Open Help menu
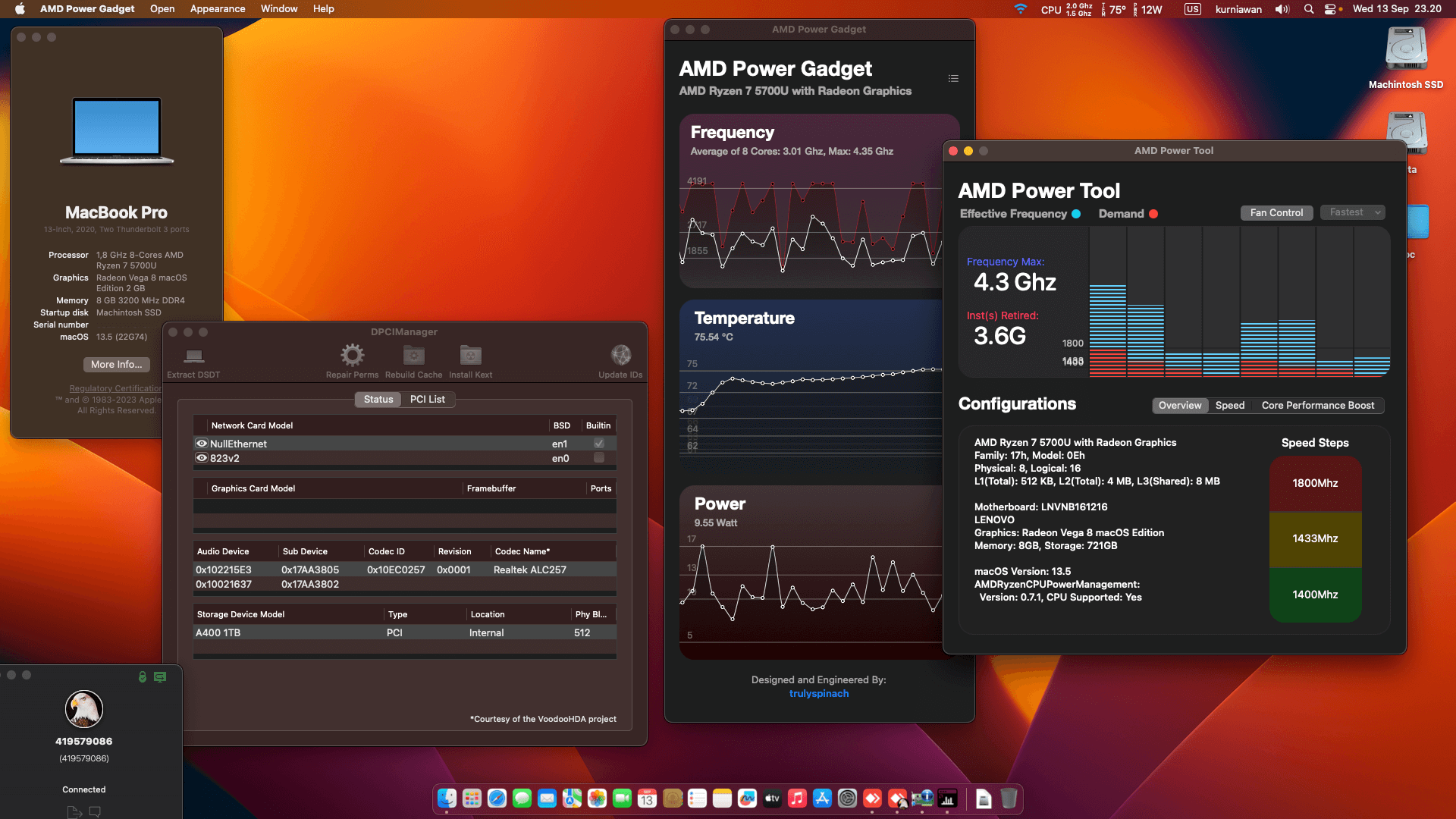1456x819 pixels. click(324, 9)
